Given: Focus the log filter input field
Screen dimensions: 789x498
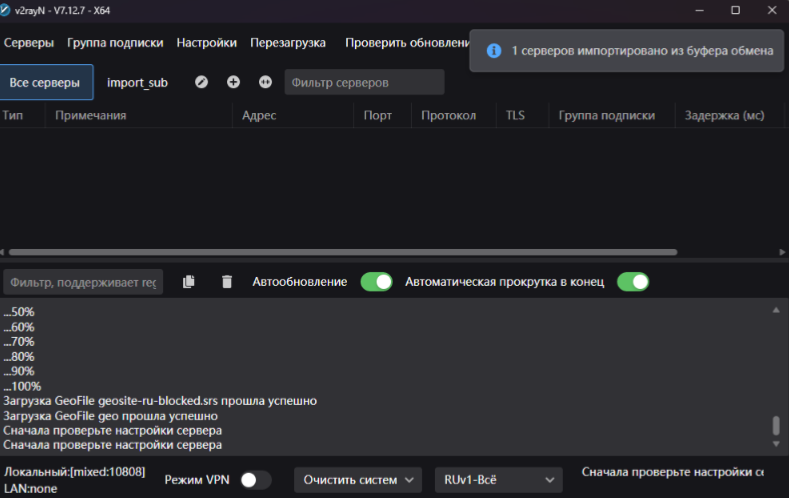Looking at the screenshot, I should pos(83,282).
